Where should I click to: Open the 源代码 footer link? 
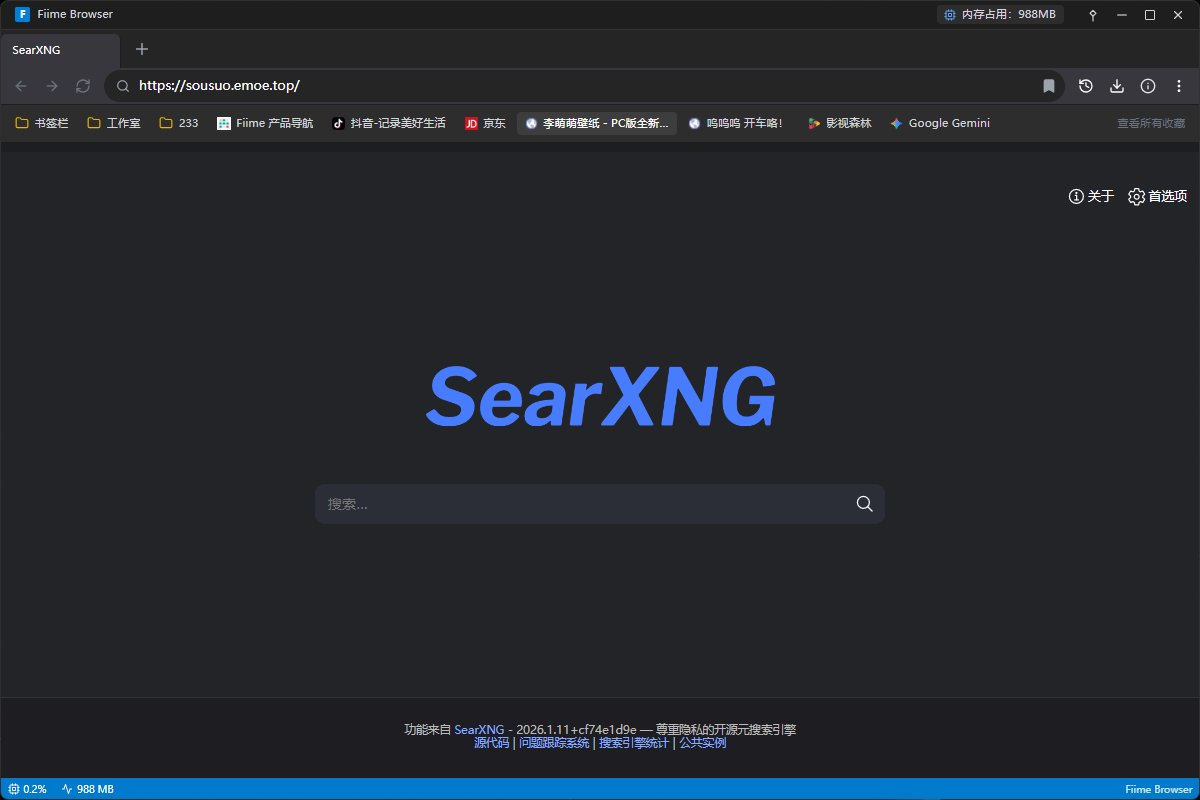pyautogui.click(x=491, y=743)
